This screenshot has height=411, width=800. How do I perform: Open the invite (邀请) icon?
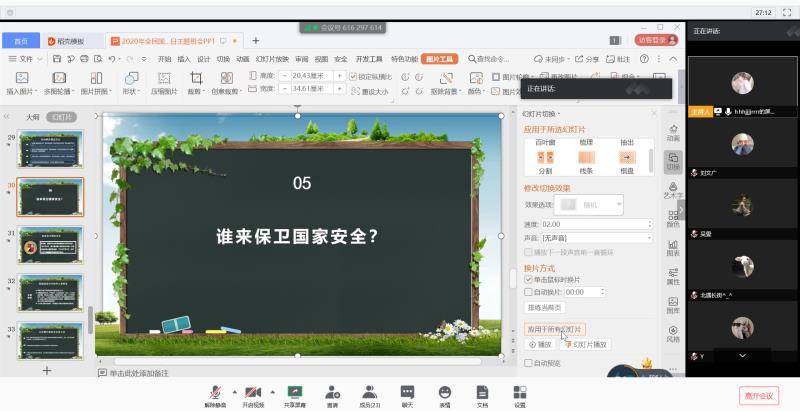(x=332, y=391)
